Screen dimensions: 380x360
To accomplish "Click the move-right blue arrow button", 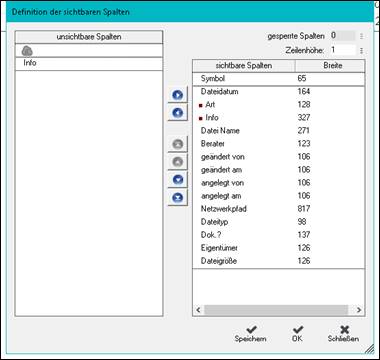I will coord(178,95).
